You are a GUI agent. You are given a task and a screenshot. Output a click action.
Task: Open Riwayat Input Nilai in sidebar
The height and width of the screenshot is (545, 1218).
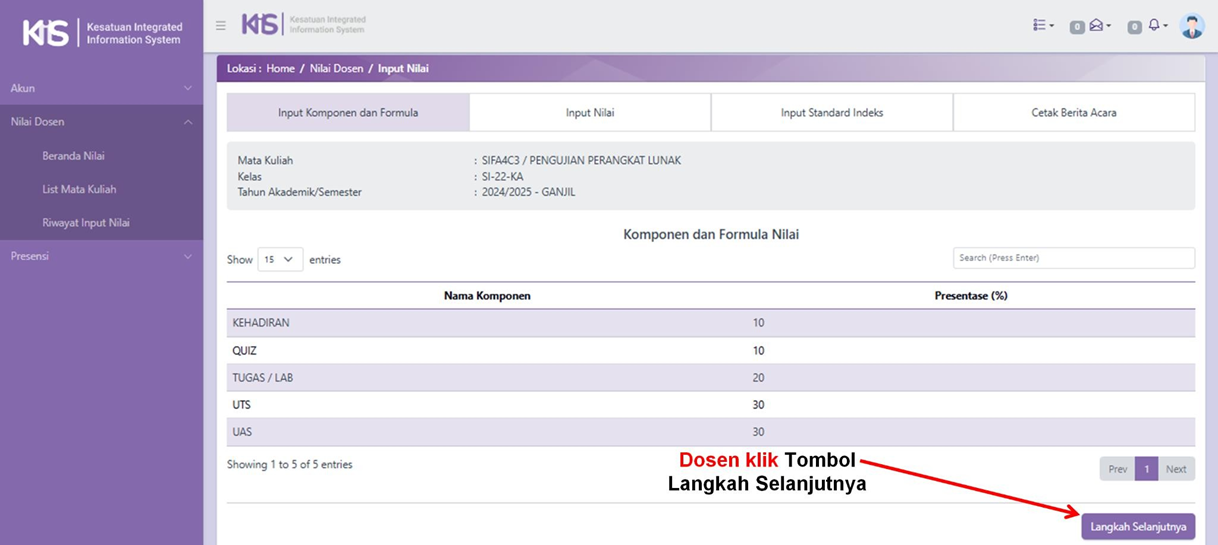[86, 223]
